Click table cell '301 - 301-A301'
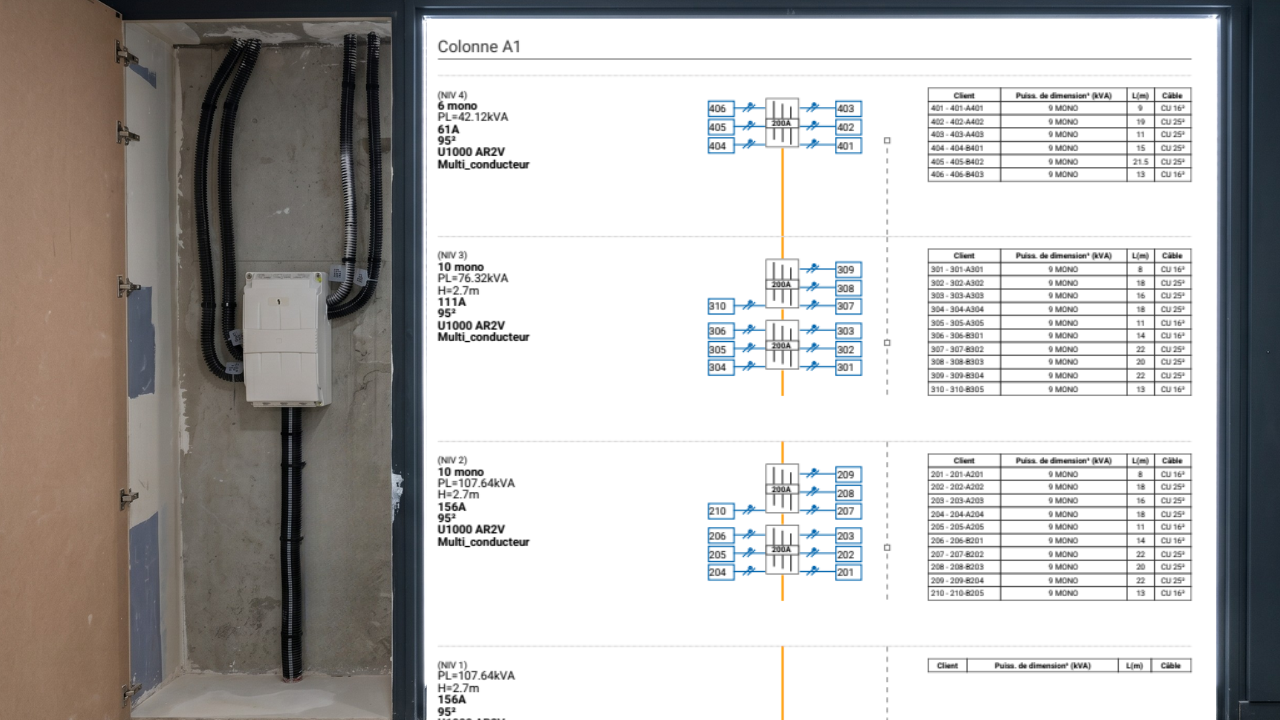 coord(964,269)
